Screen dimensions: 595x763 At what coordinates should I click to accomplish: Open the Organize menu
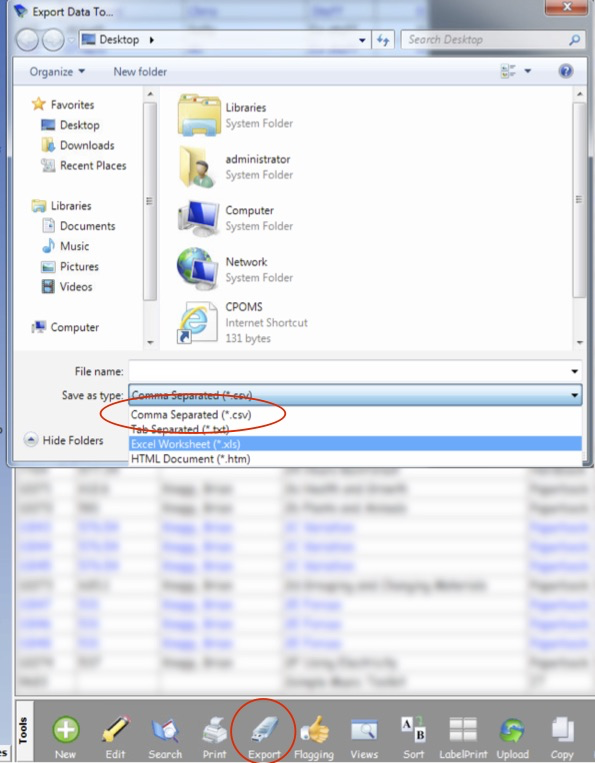pos(57,72)
